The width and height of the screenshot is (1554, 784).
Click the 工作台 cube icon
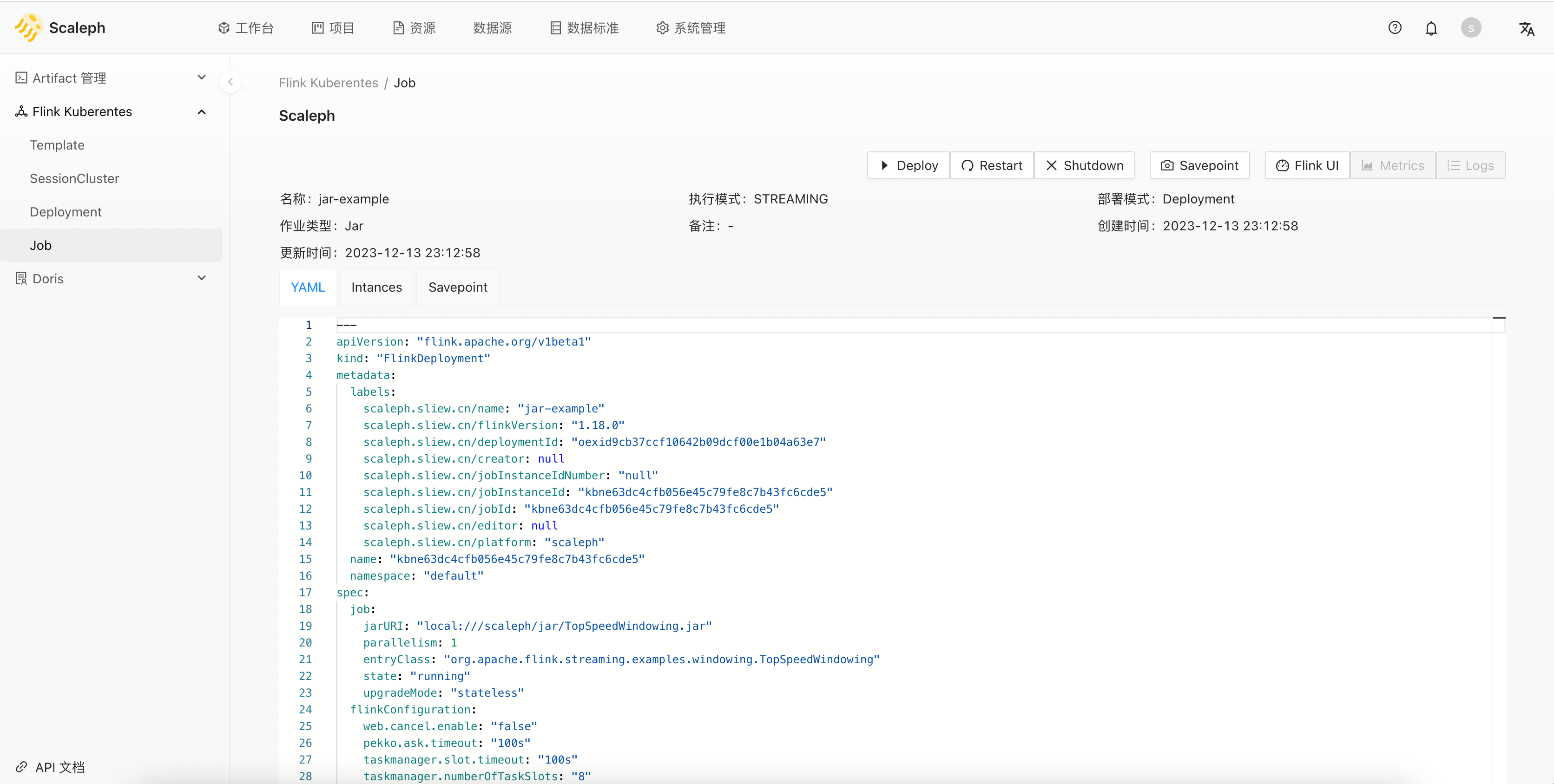[224, 28]
